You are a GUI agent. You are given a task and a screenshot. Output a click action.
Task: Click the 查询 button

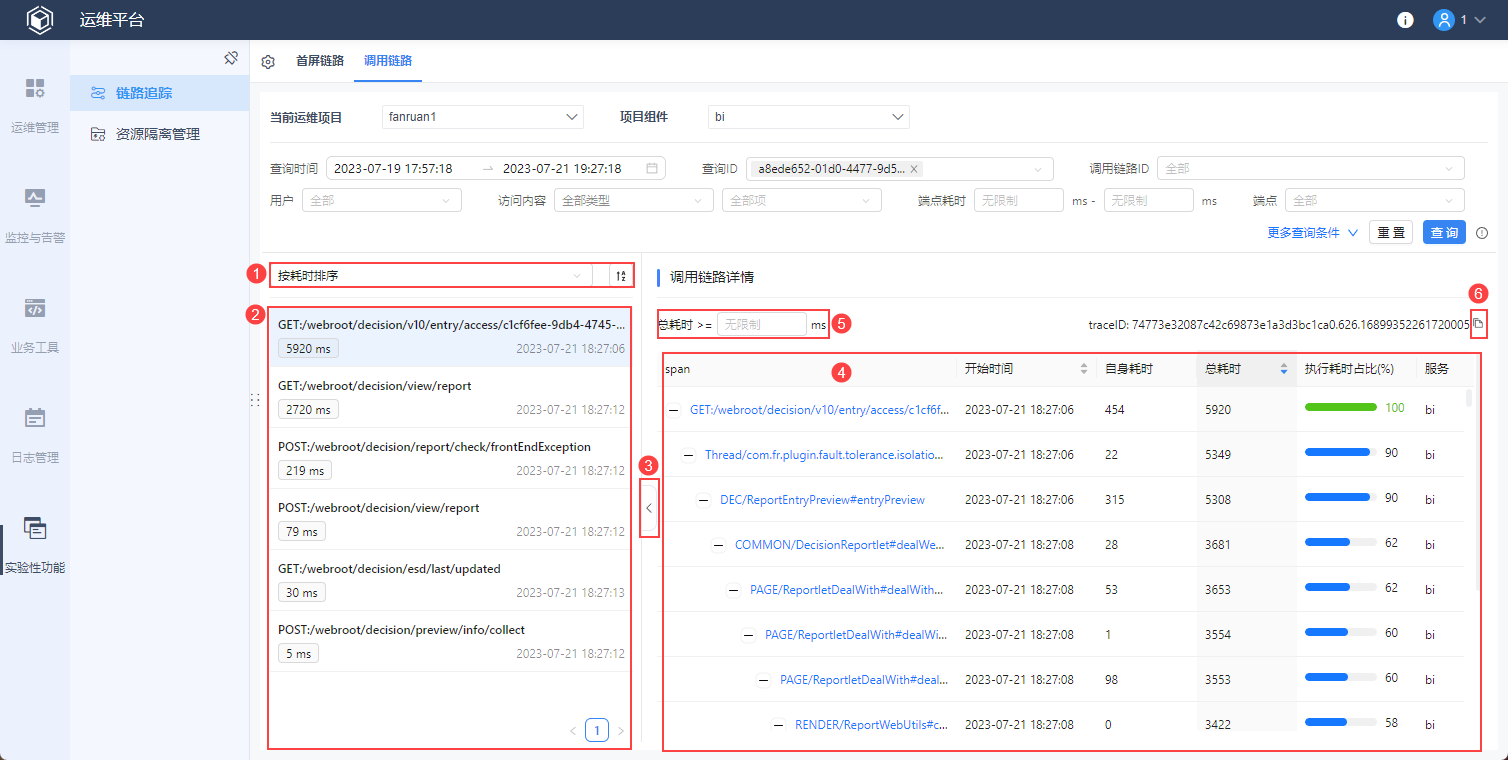1443,233
